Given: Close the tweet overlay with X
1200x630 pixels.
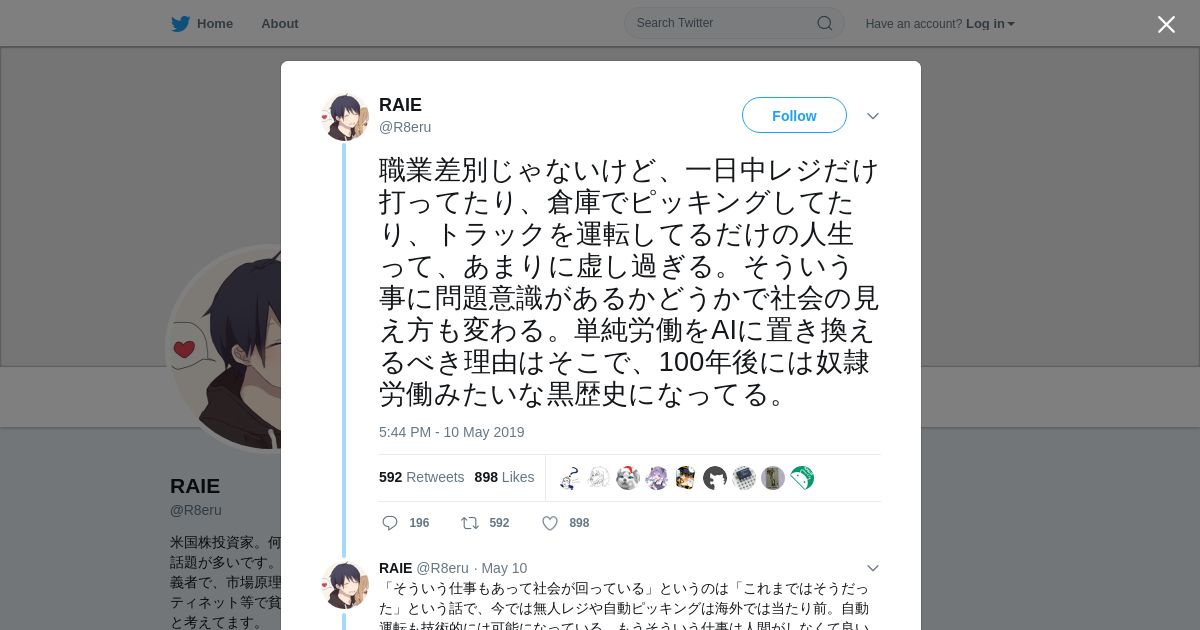Looking at the screenshot, I should (1166, 24).
